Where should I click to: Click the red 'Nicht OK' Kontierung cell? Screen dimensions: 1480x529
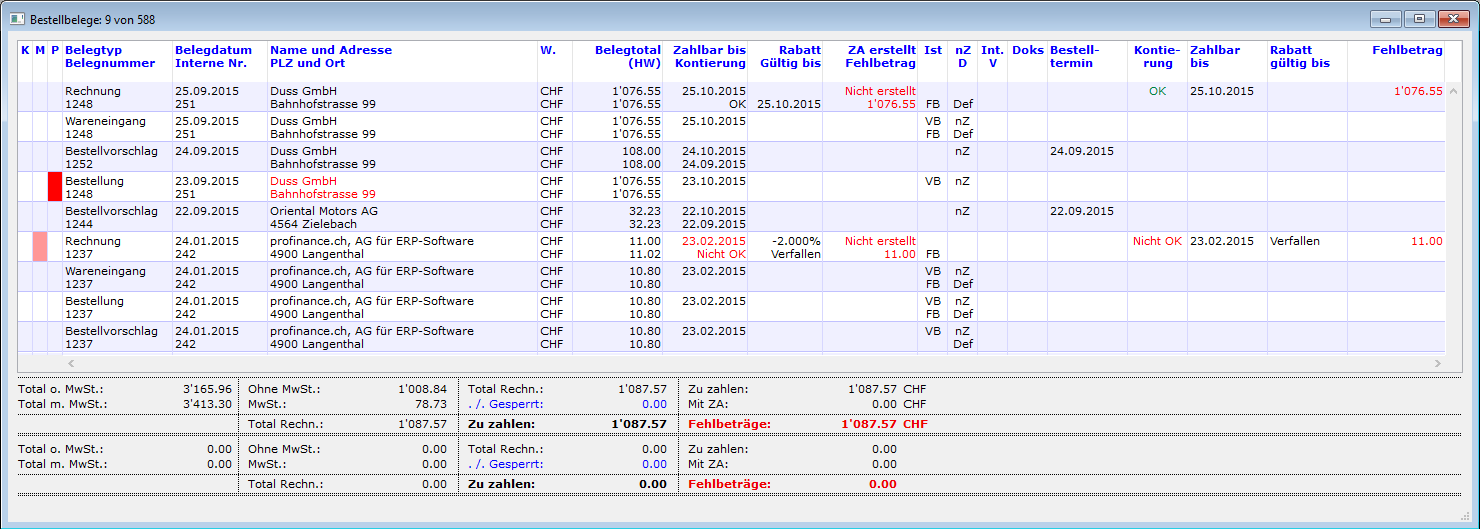(1157, 241)
